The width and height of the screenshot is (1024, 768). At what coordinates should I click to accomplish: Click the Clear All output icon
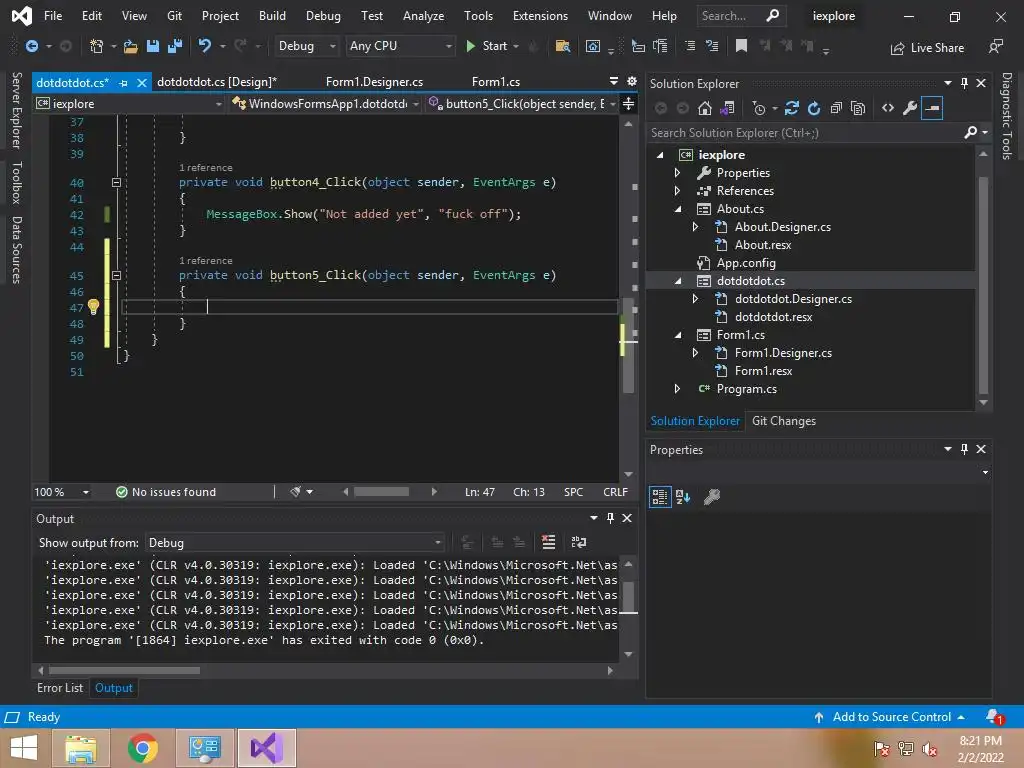point(549,542)
